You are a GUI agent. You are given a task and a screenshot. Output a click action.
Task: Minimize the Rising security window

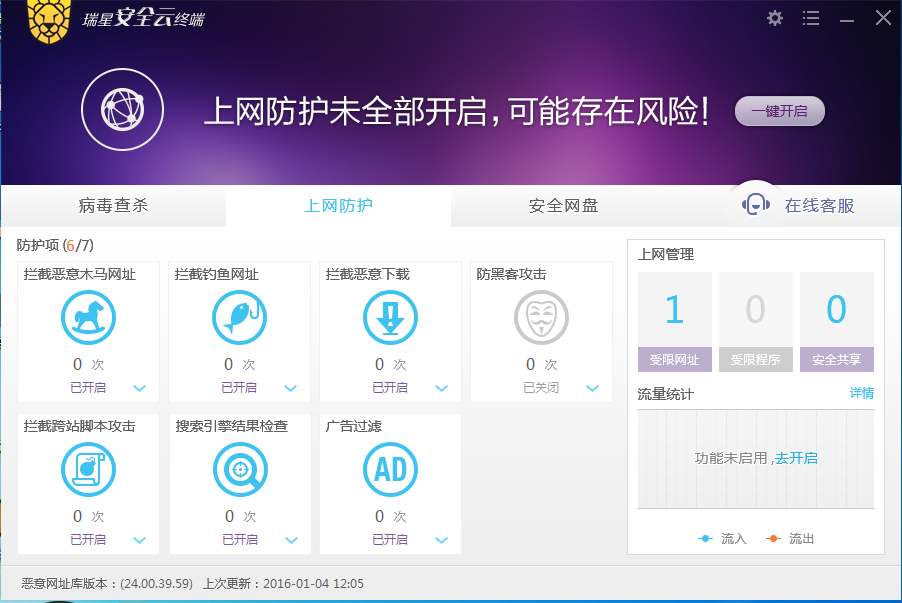coord(847,20)
